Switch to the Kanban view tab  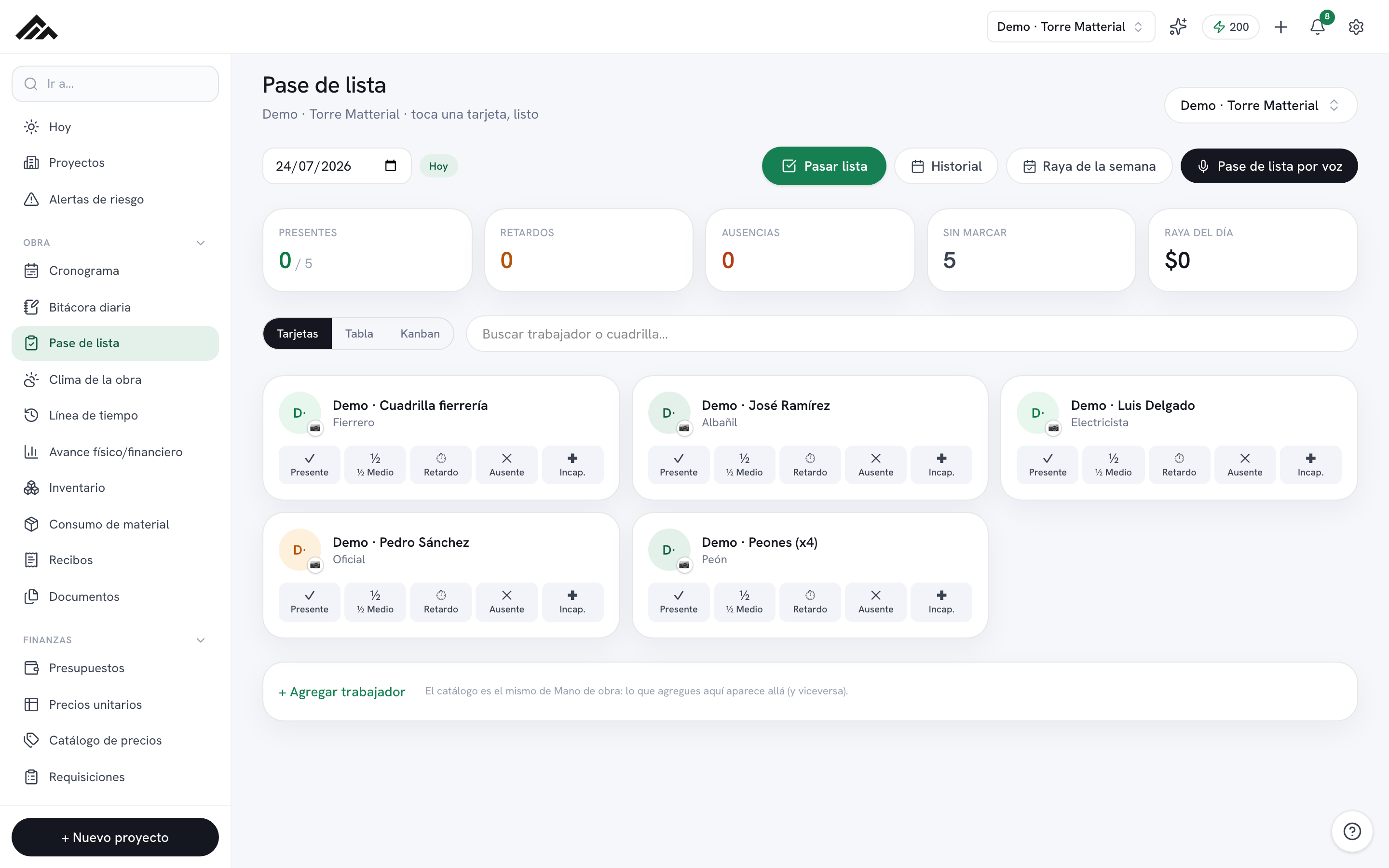point(420,334)
